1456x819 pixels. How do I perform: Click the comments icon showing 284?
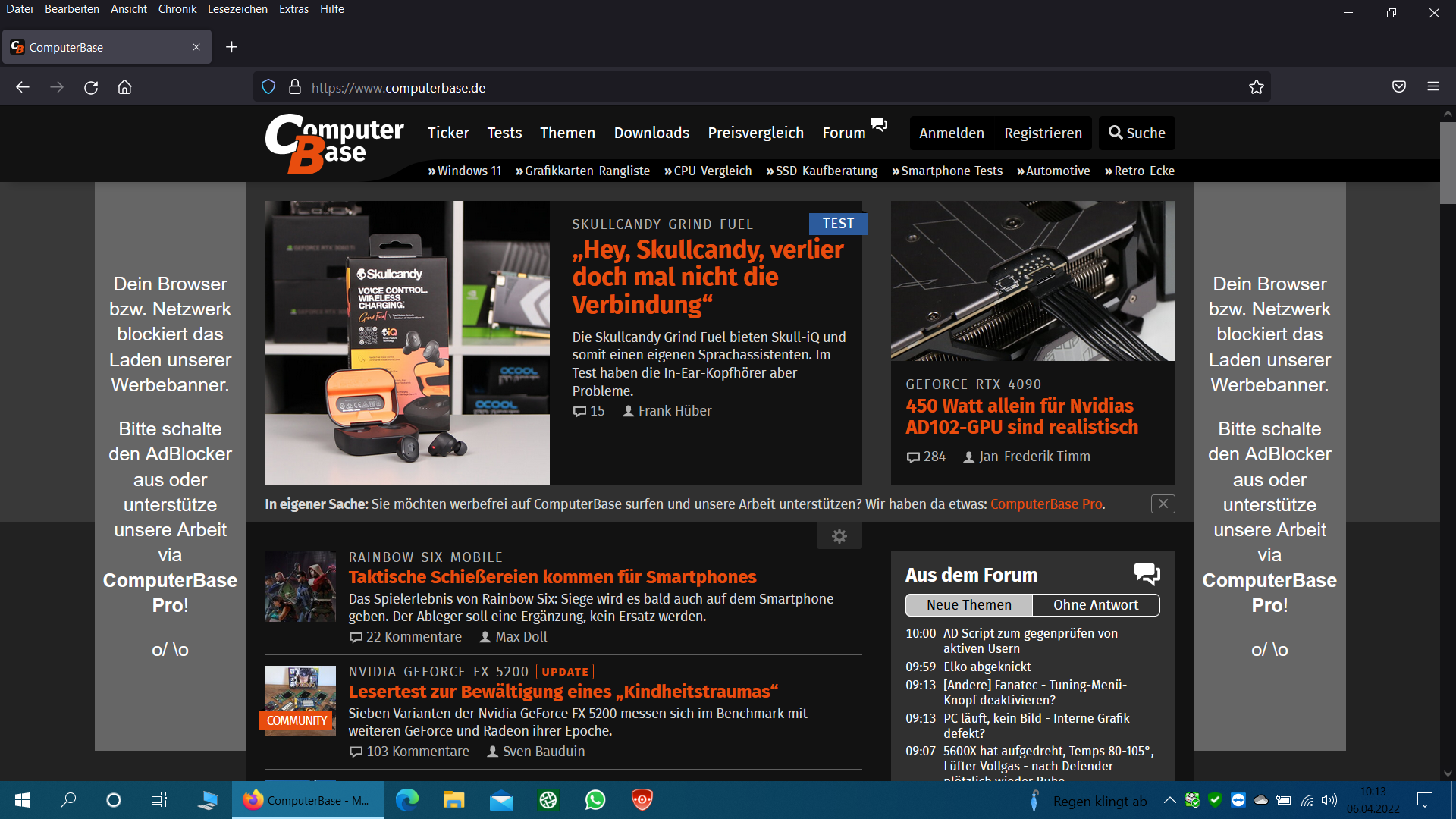tap(913, 457)
